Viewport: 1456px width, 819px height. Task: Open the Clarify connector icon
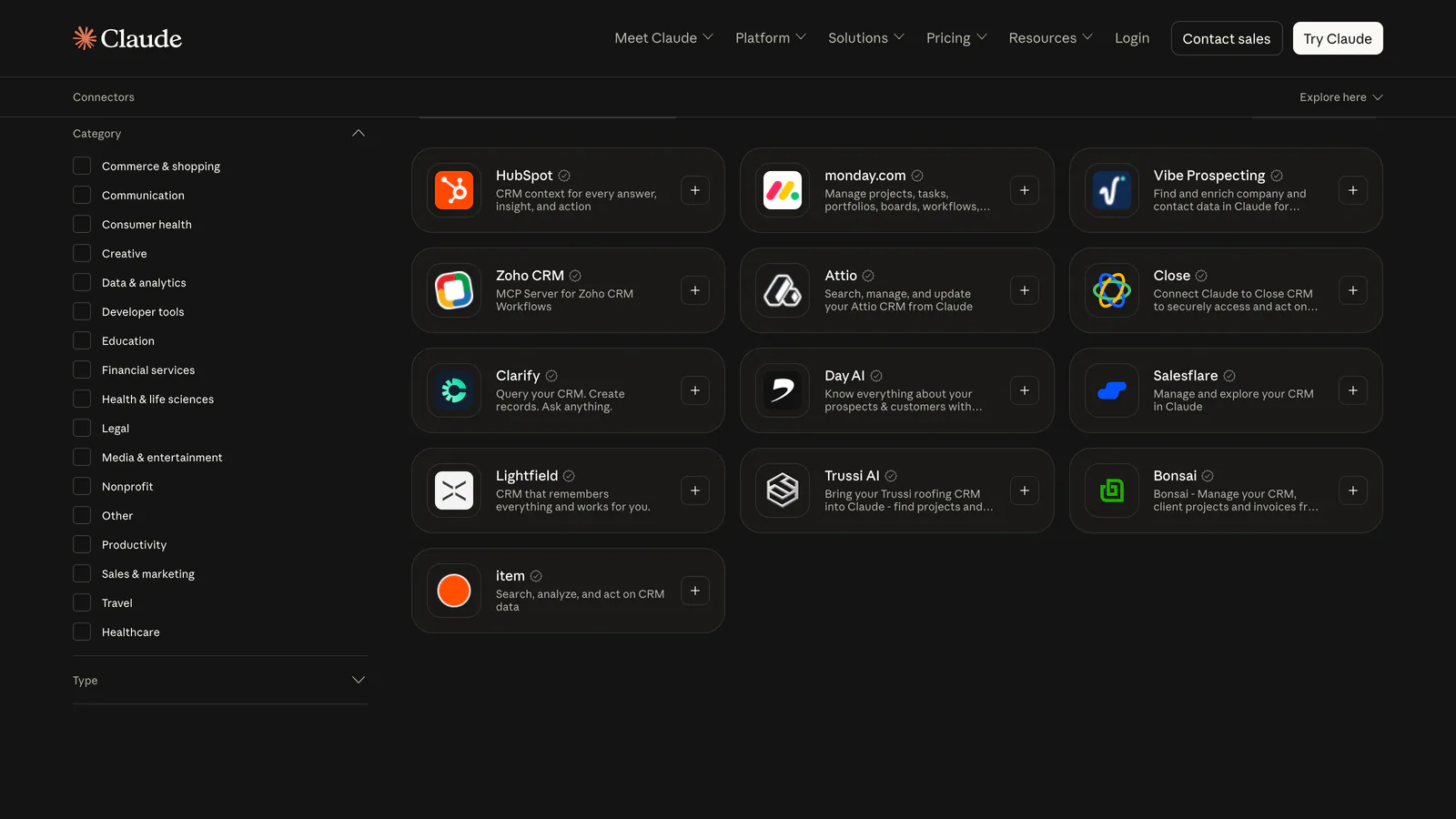pyautogui.click(x=454, y=390)
